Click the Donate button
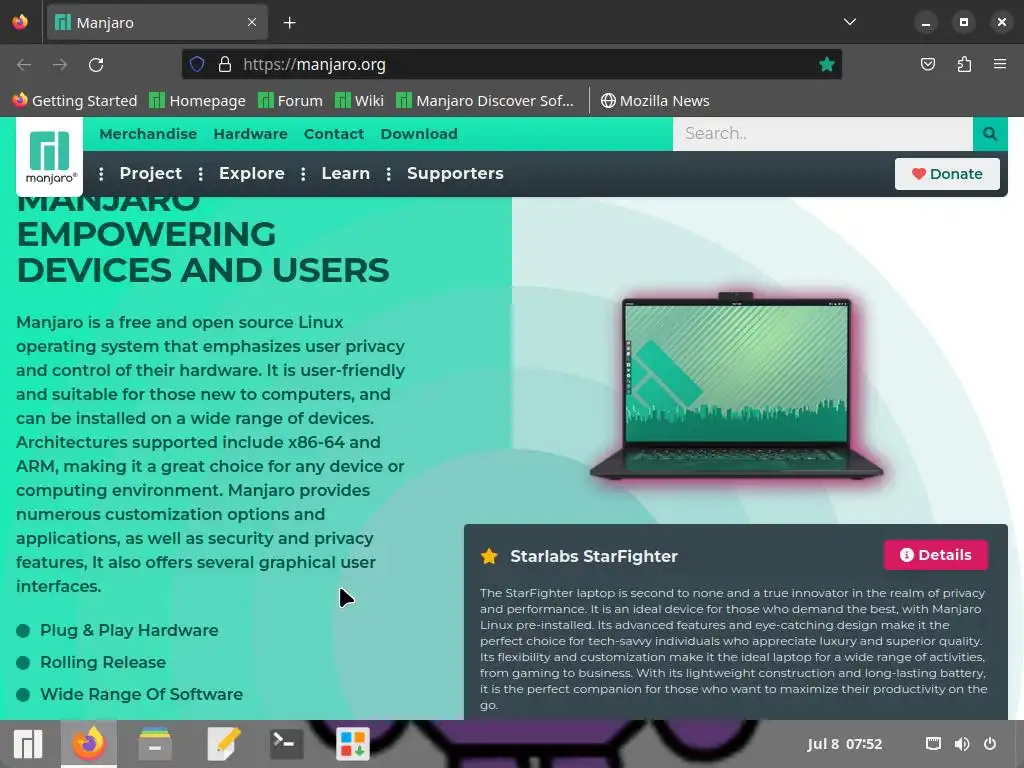Image resolution: width=1024 pixels, height=768 pixels. tap(947, 174)
